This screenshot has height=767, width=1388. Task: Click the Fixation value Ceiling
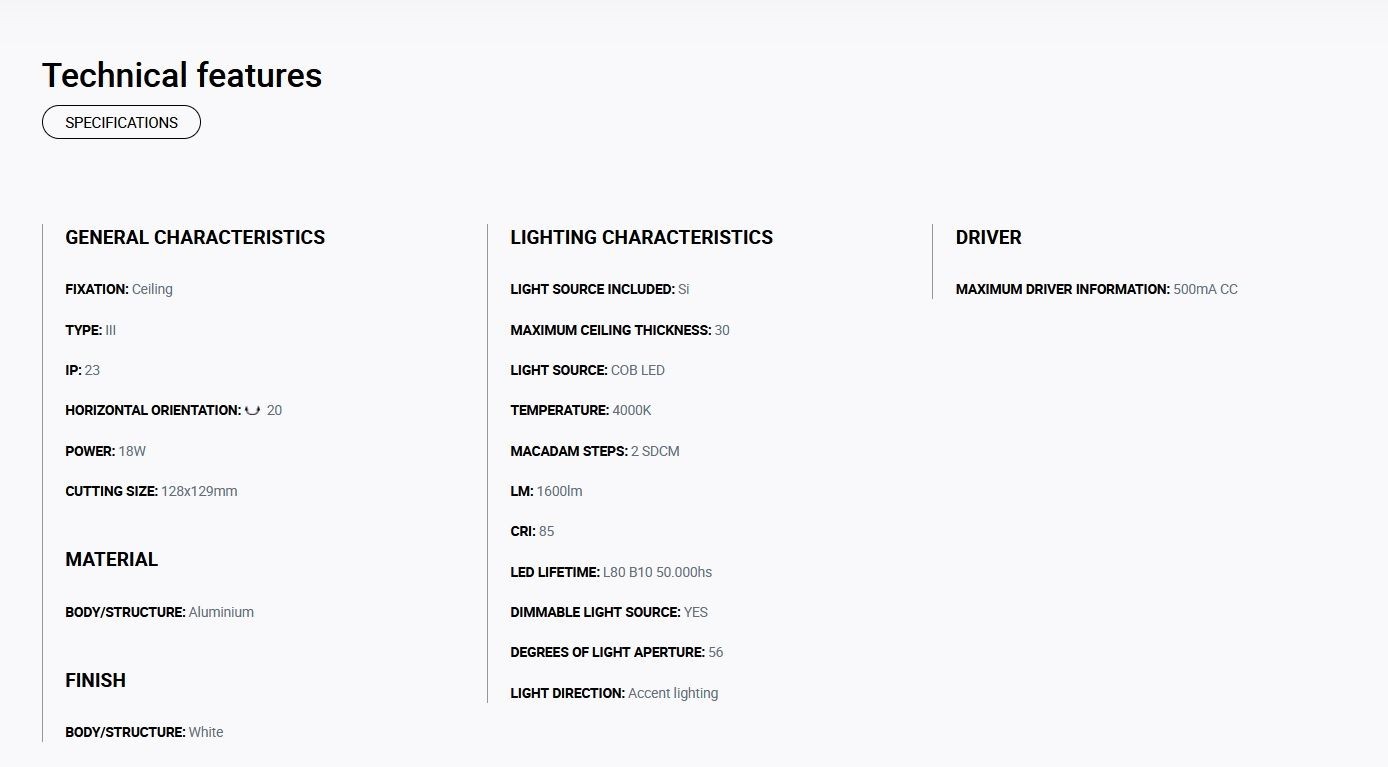click(152, 289)
